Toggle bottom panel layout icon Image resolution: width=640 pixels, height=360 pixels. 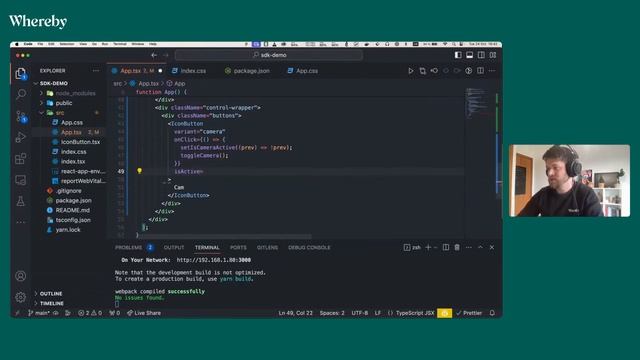(x=470, y=55)
